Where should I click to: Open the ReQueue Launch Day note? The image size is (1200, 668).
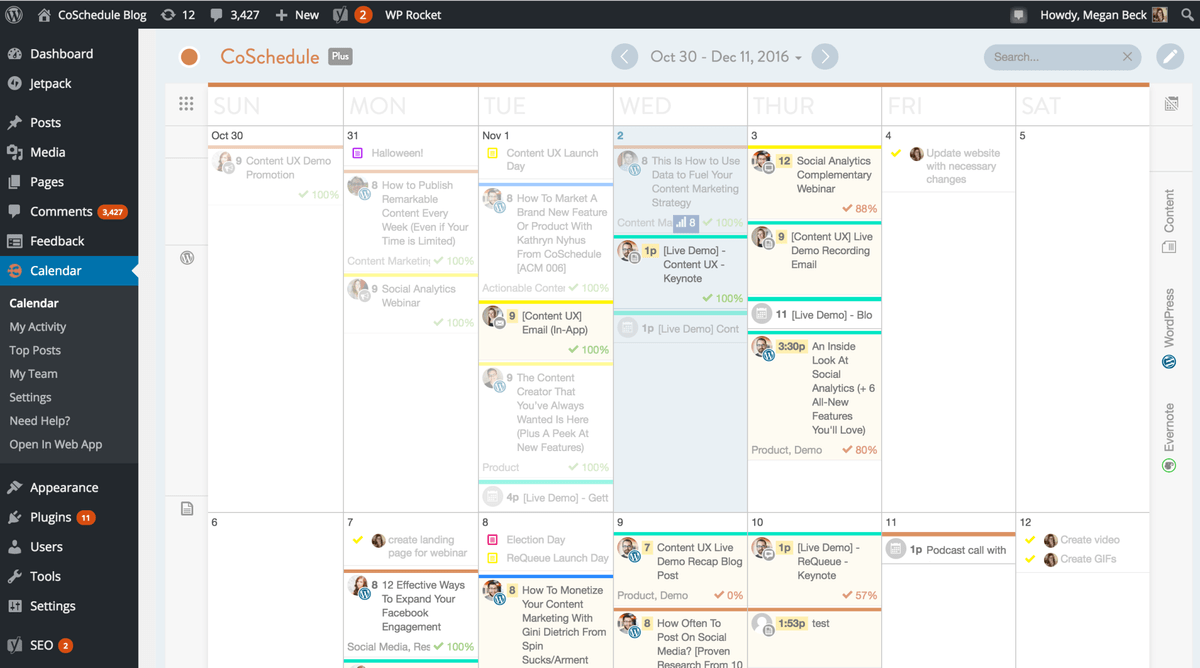pyautogui.click(x=557, y=558)
